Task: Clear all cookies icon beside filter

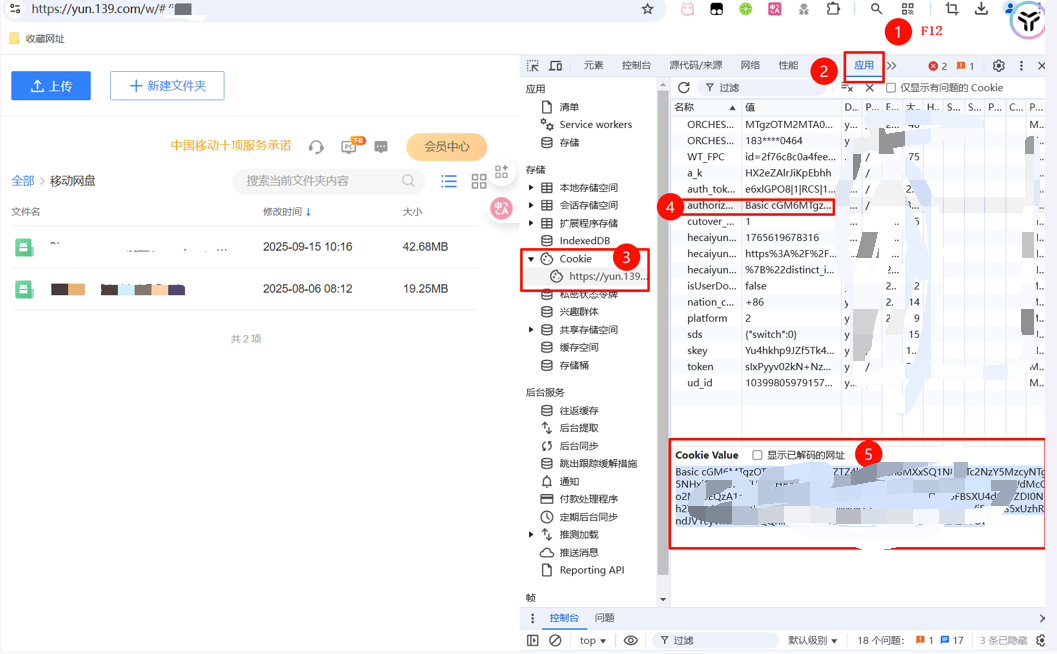Action: point(847,88)
